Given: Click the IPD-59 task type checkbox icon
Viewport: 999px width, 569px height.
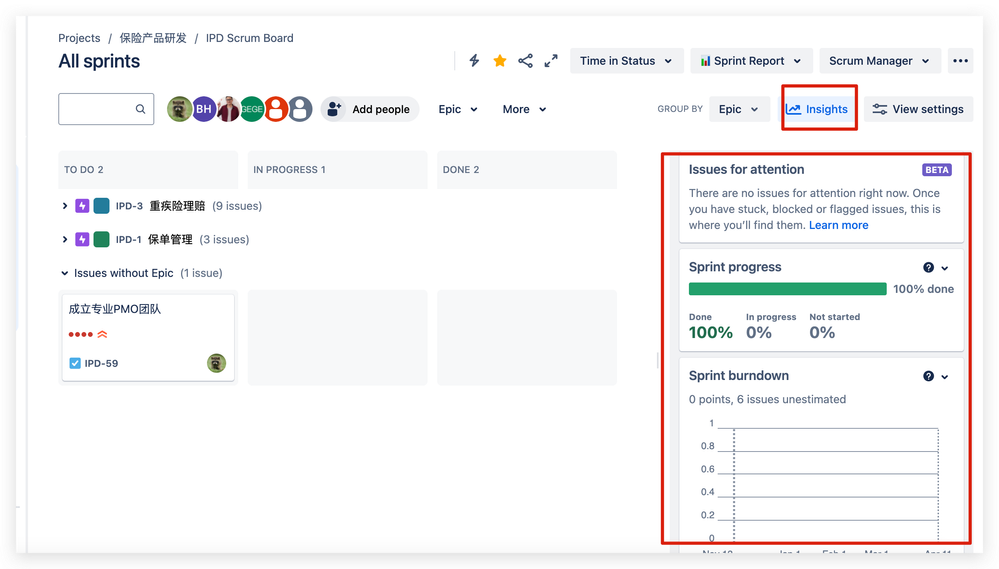Looking at the screenshot, I should tap(75, 363).
